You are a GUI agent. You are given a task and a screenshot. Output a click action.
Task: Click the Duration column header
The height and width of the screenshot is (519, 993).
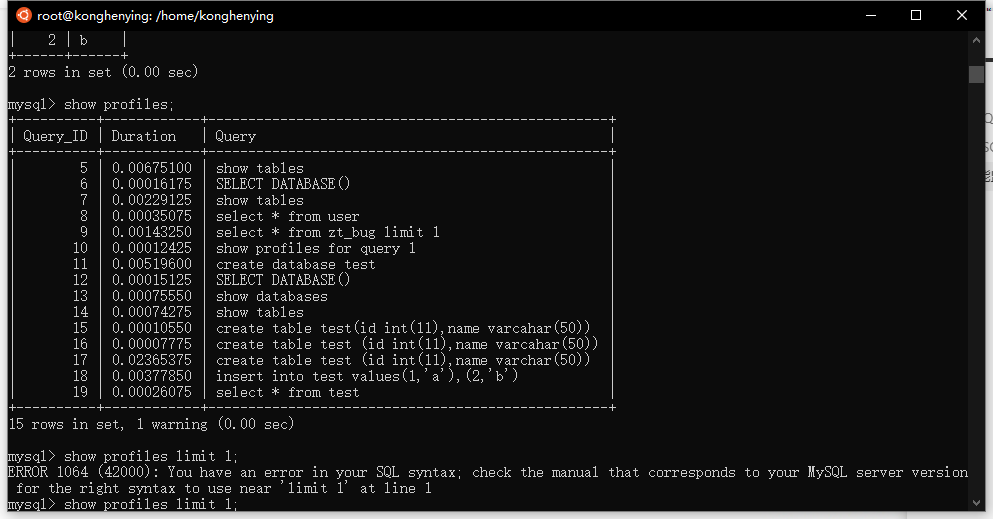pyautogui.click(x=143, y=136)
